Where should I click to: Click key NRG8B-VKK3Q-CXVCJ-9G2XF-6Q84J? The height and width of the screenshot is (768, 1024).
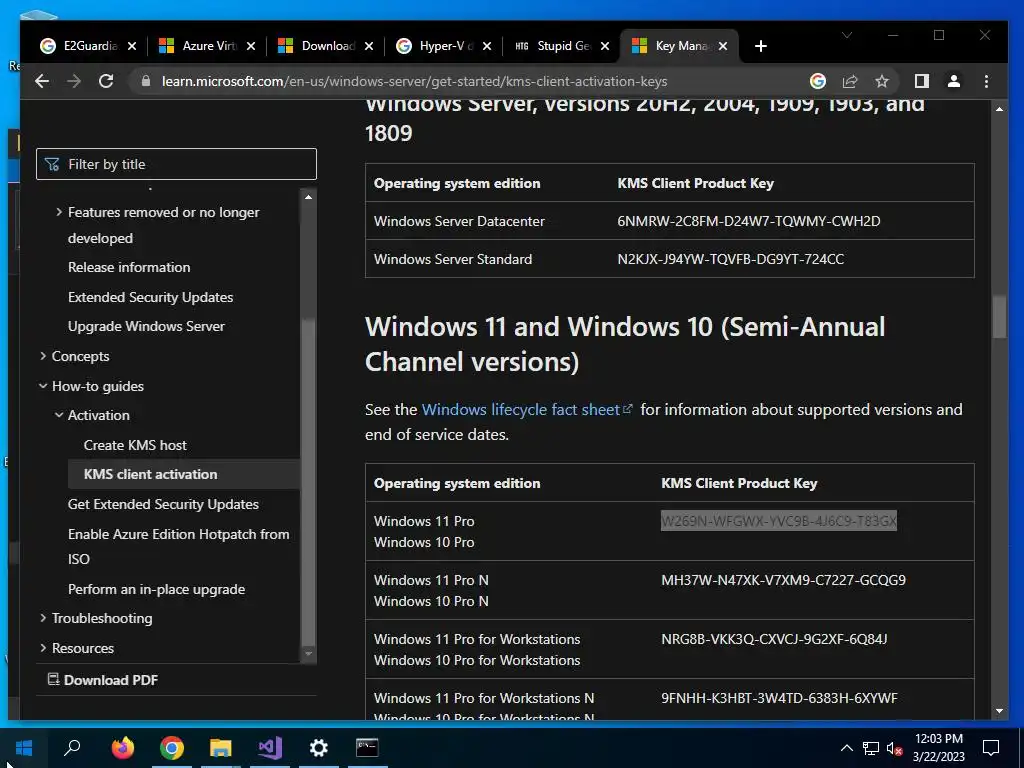tap(774, 639)
